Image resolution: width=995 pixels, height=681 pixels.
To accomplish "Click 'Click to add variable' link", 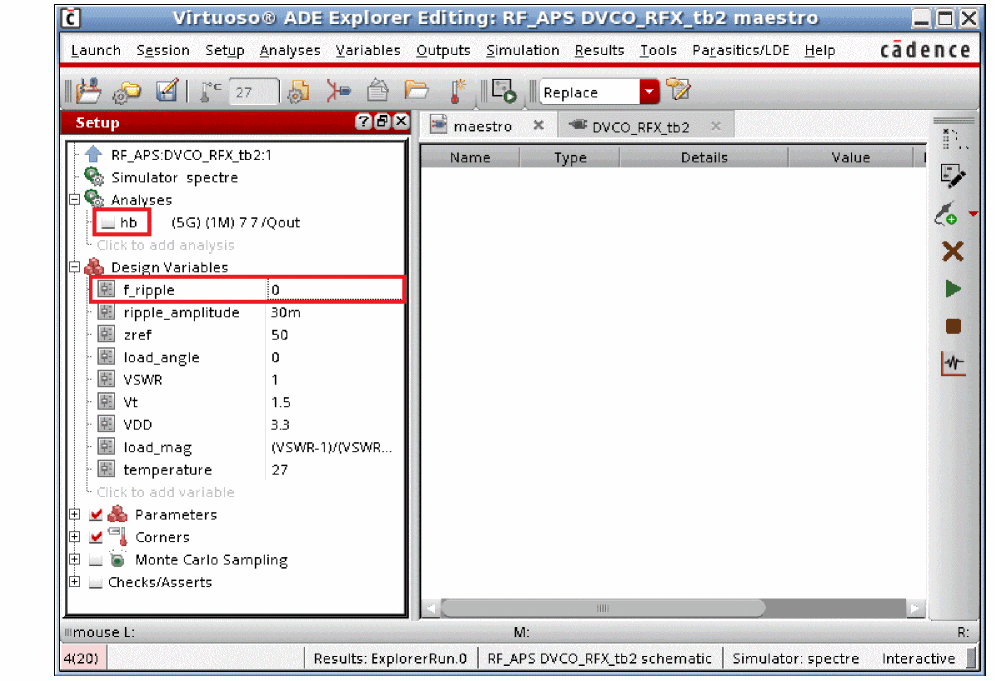I will coord(166,492).
